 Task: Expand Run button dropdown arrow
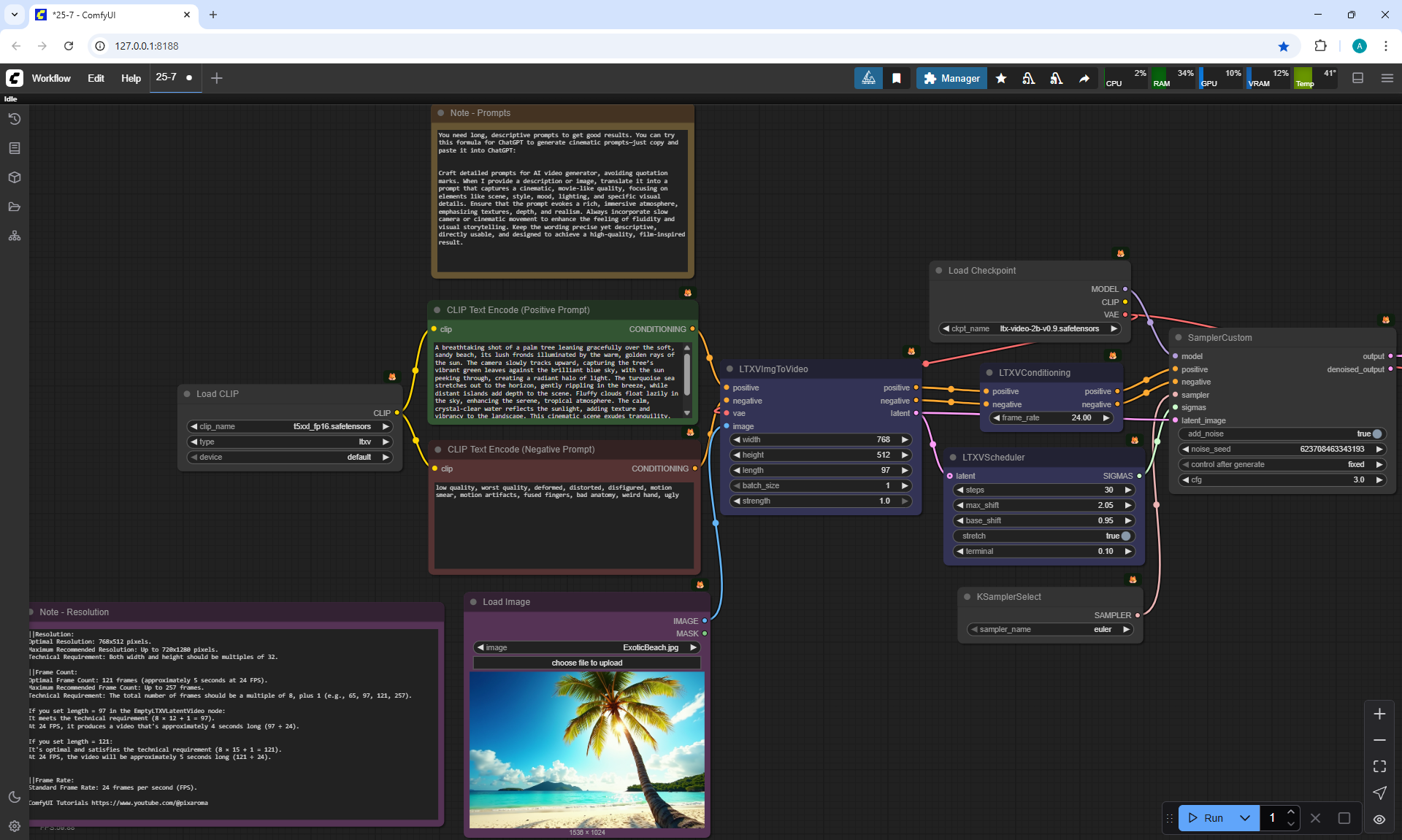1245,818
